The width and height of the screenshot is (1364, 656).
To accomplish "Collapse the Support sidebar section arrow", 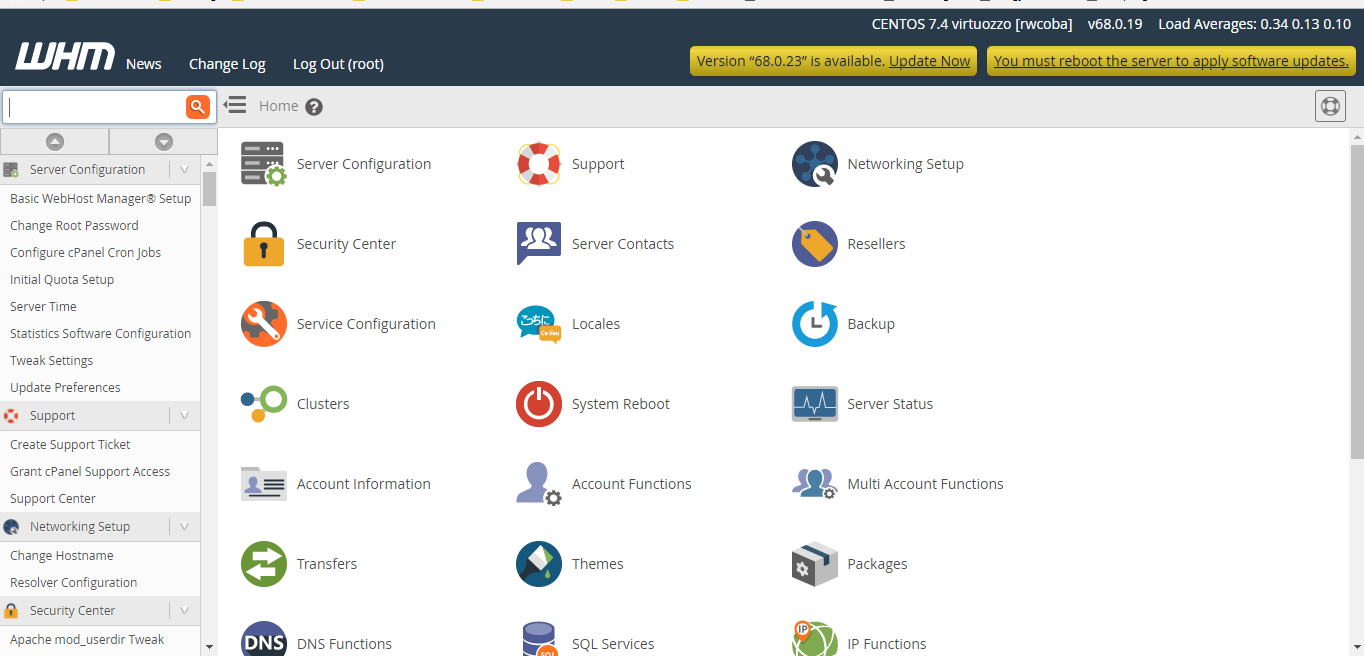I will click(184, 416).
